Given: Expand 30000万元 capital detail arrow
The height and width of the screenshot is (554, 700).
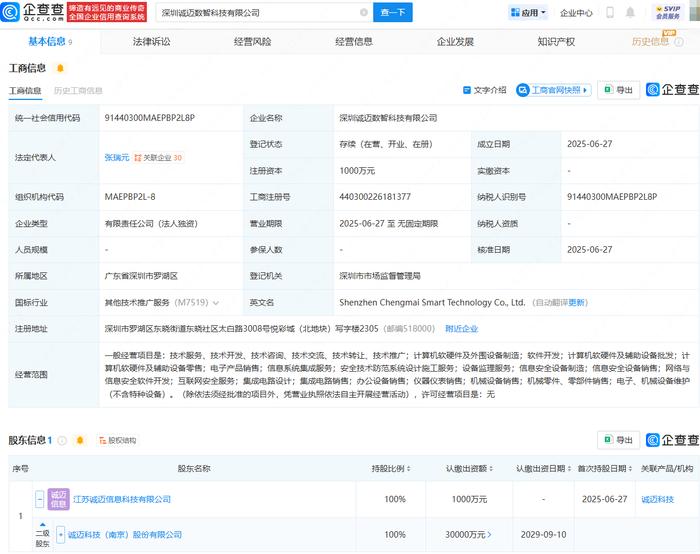Looking at the screenshot, I should (489, 534).
